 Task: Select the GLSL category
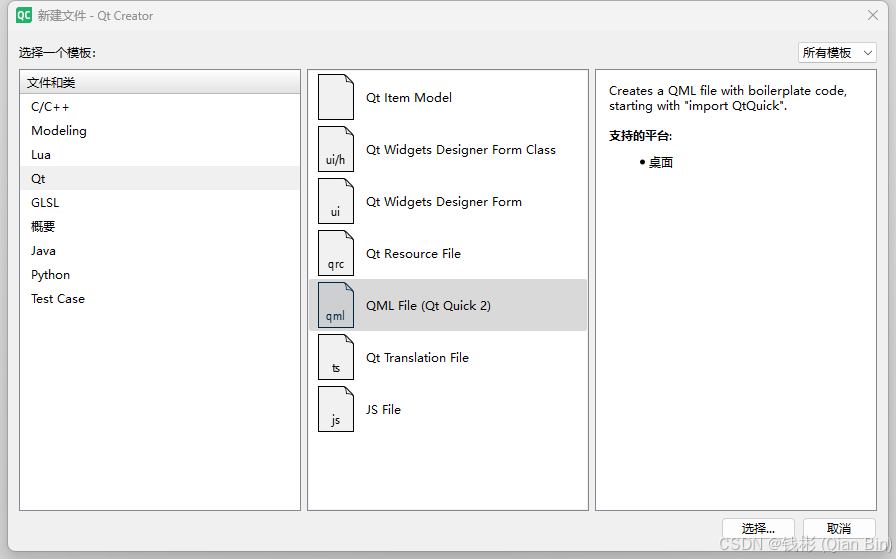coord(160,203)
